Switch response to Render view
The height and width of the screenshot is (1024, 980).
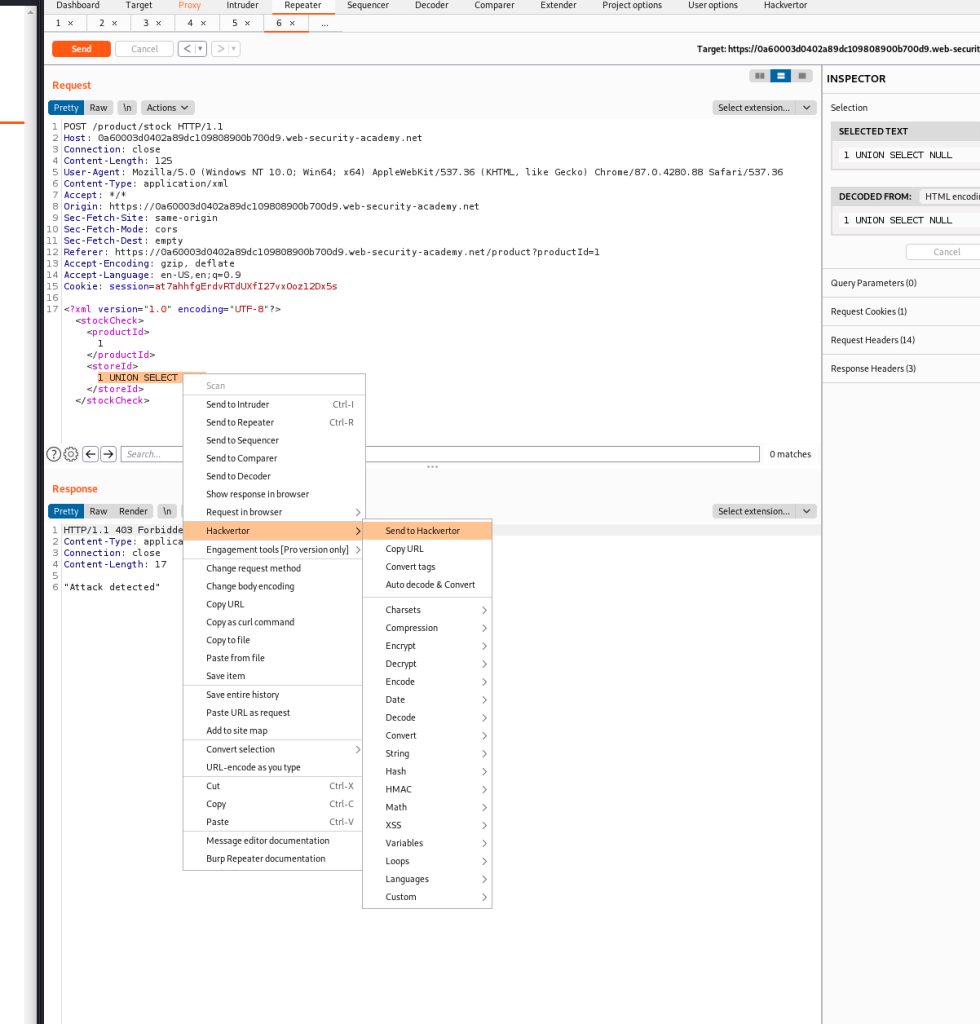click(x=133, y=511)
